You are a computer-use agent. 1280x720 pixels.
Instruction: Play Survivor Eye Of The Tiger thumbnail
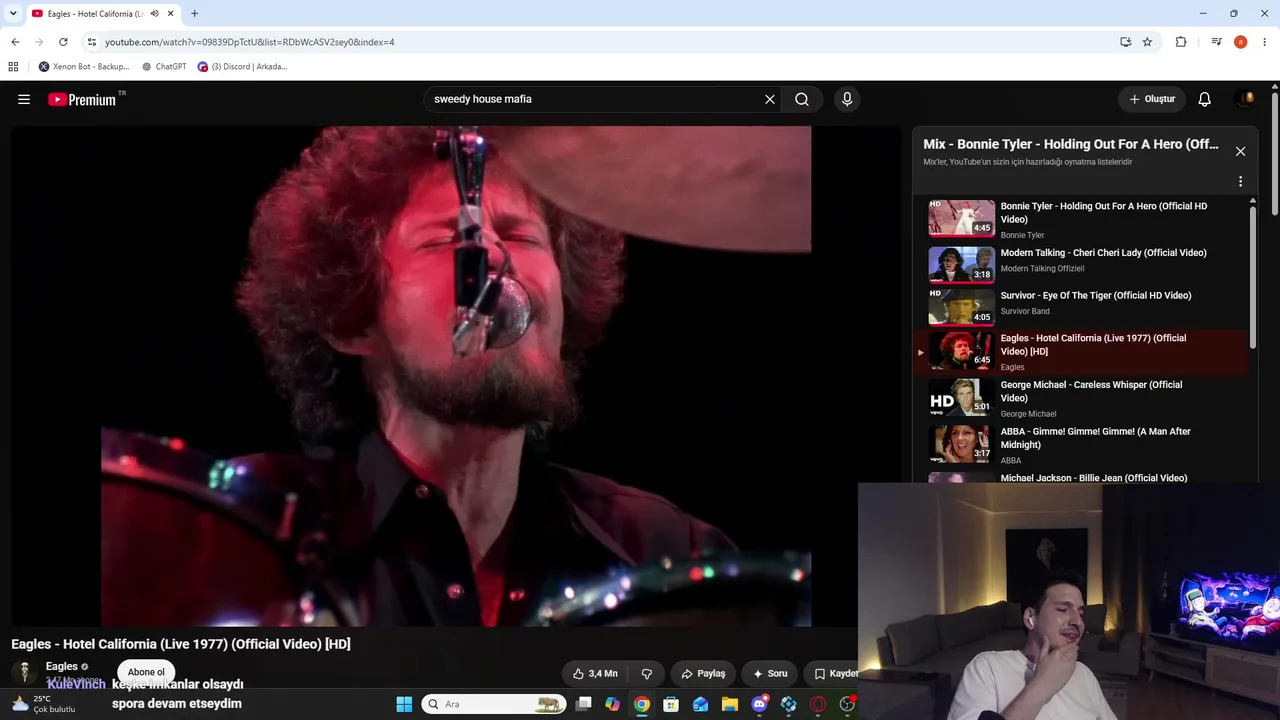click(x=962, y=307)
